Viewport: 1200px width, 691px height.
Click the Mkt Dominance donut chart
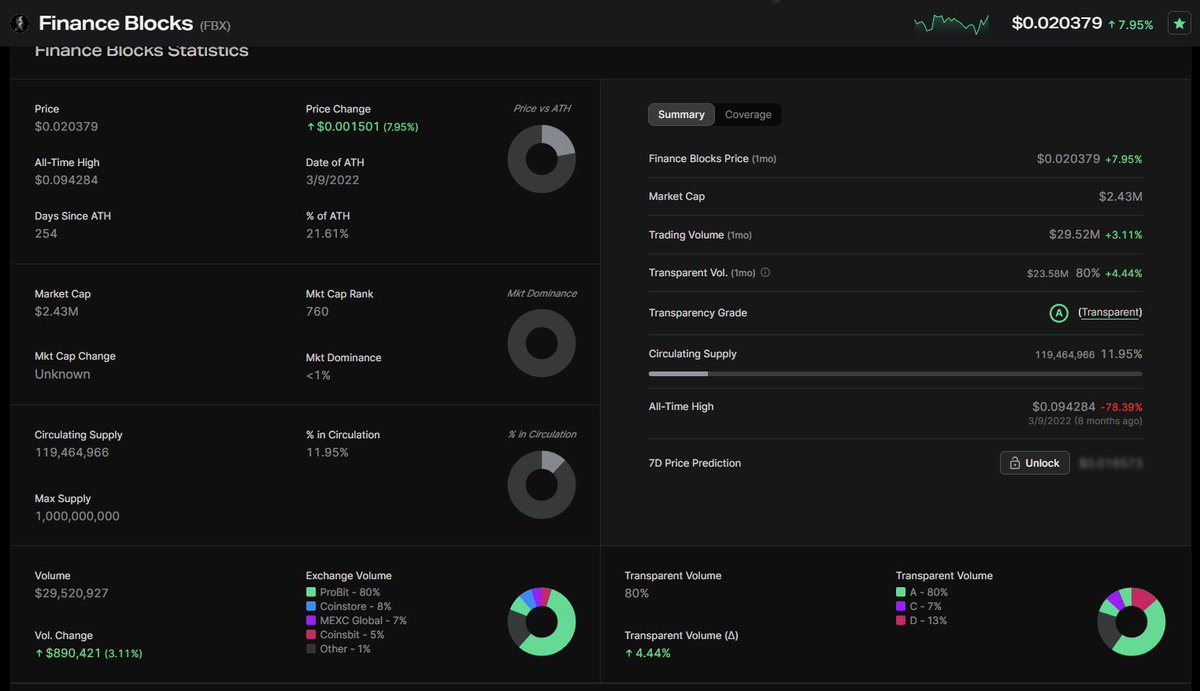click(541, 343)
